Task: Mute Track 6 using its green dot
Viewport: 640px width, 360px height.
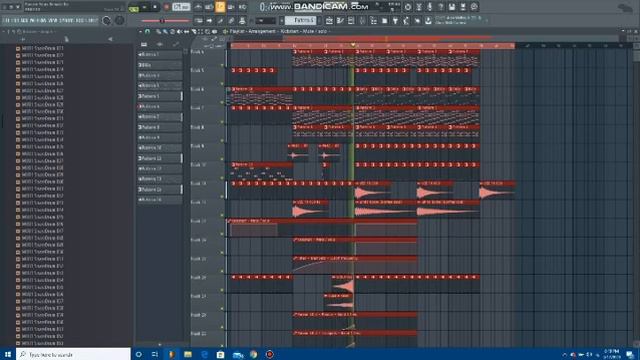Action: coord(222,102)
